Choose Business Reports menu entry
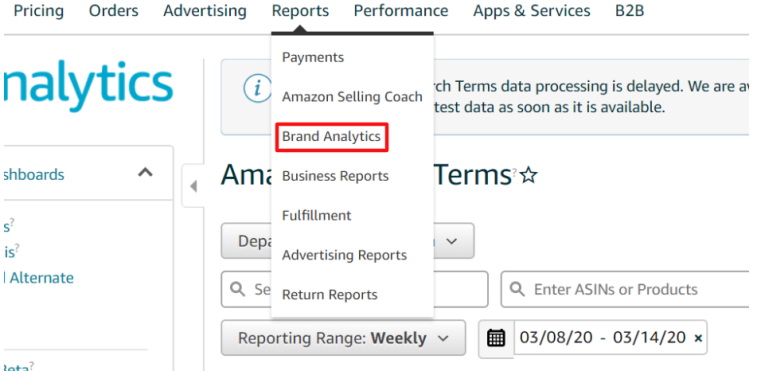This screenshot has height=371, width=757. click(x=335, y=176)
